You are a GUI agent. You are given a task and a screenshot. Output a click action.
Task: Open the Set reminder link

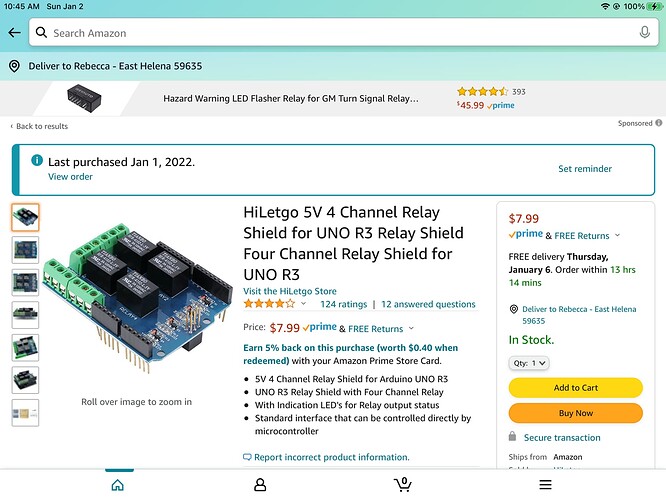(585, 169)
